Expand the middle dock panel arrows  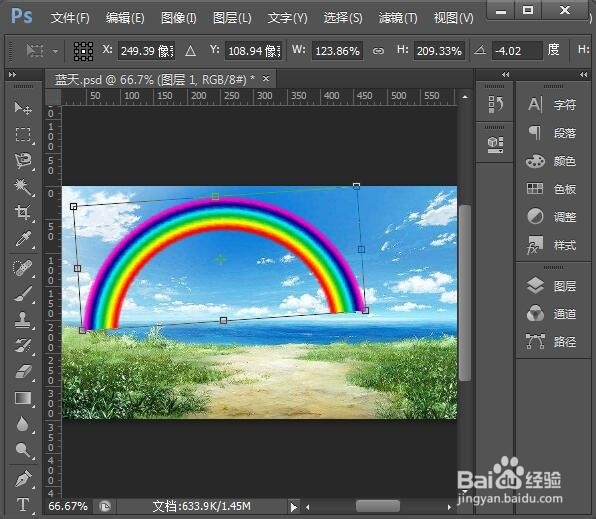pos(505,75)
